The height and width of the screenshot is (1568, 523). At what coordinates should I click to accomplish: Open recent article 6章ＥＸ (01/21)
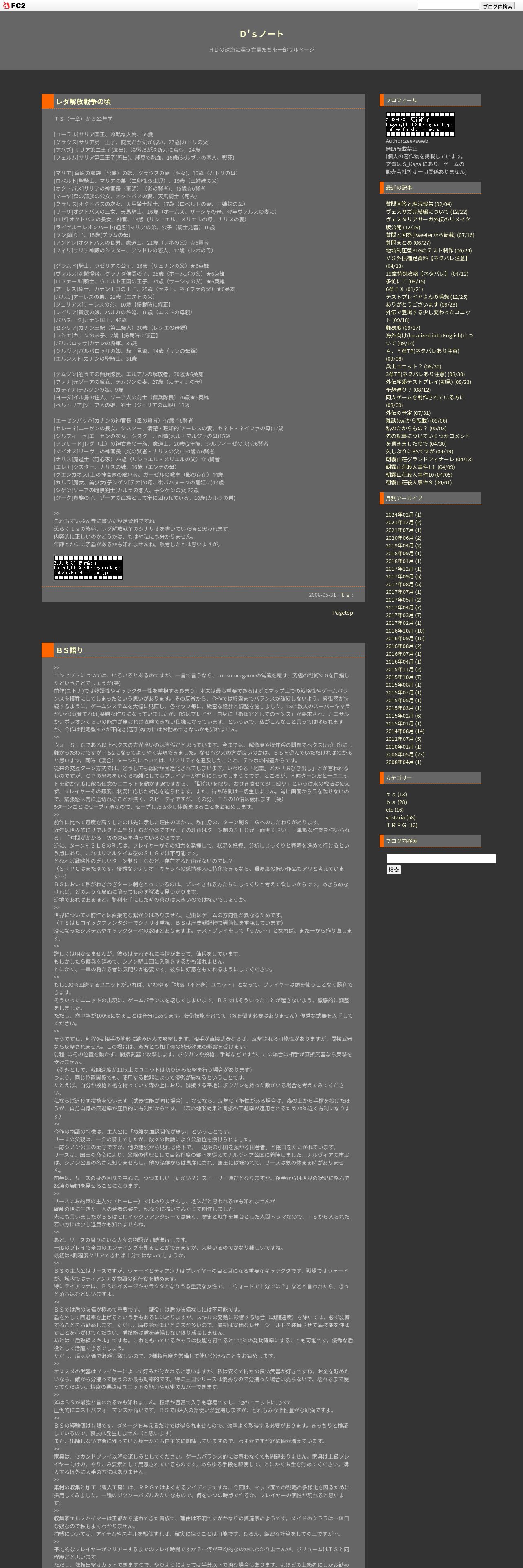[404, 289]
